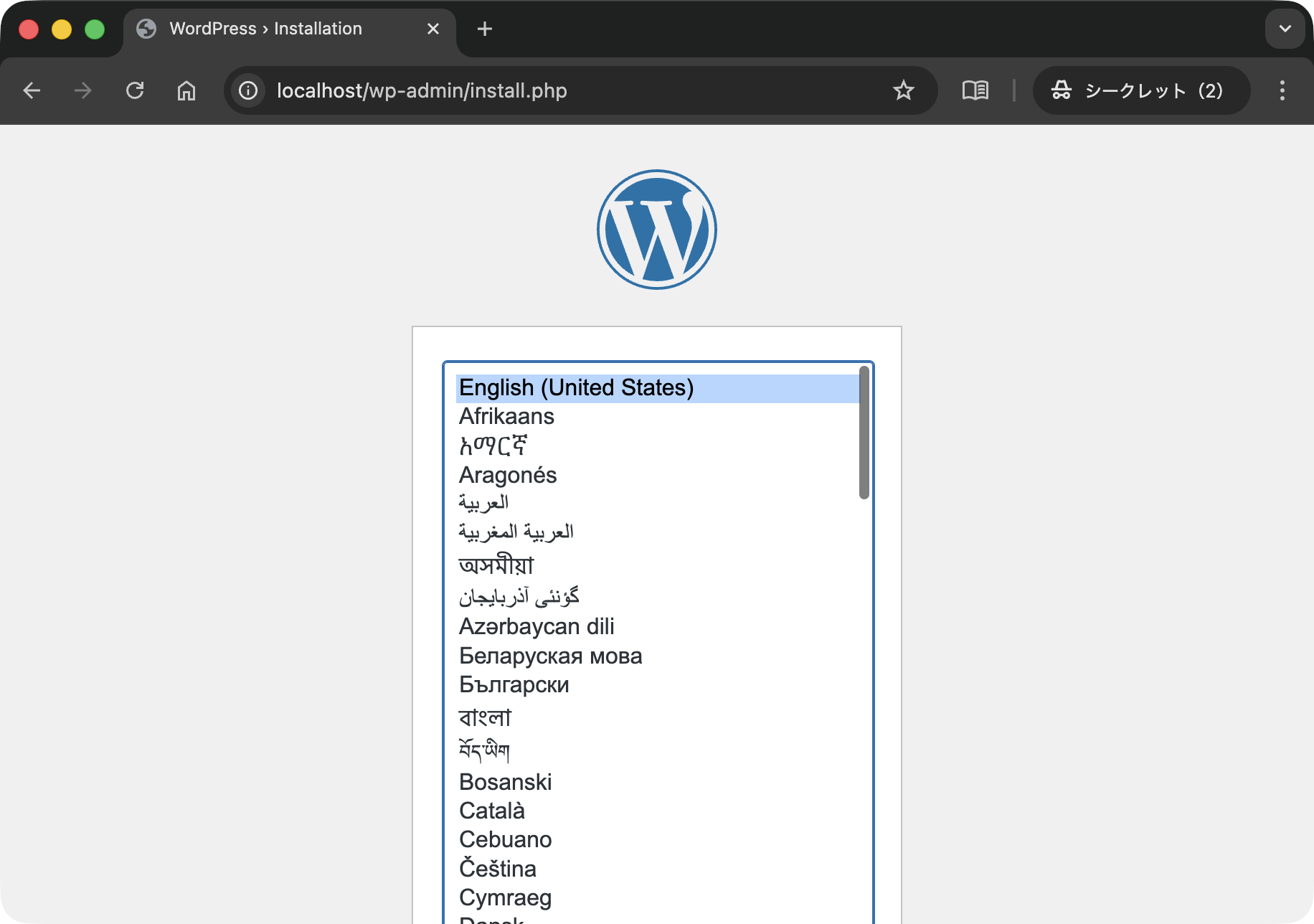Open the browser three-dot menu
The height and width of the screenshot is (924, 1314).
[x=1282, y=90]
